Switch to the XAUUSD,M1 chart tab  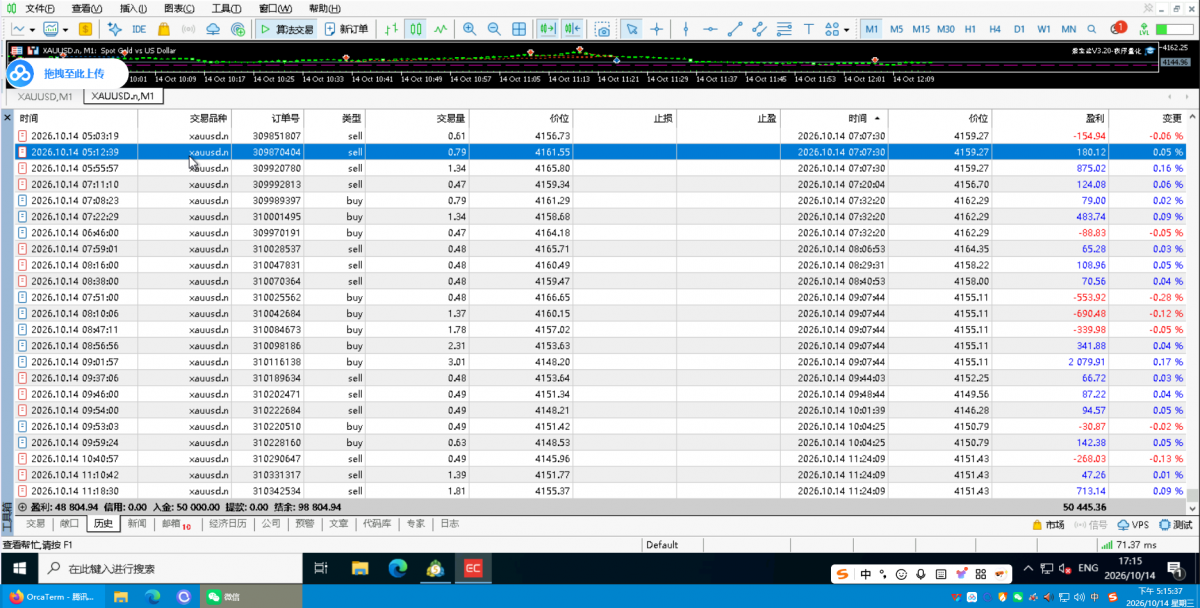43,97
